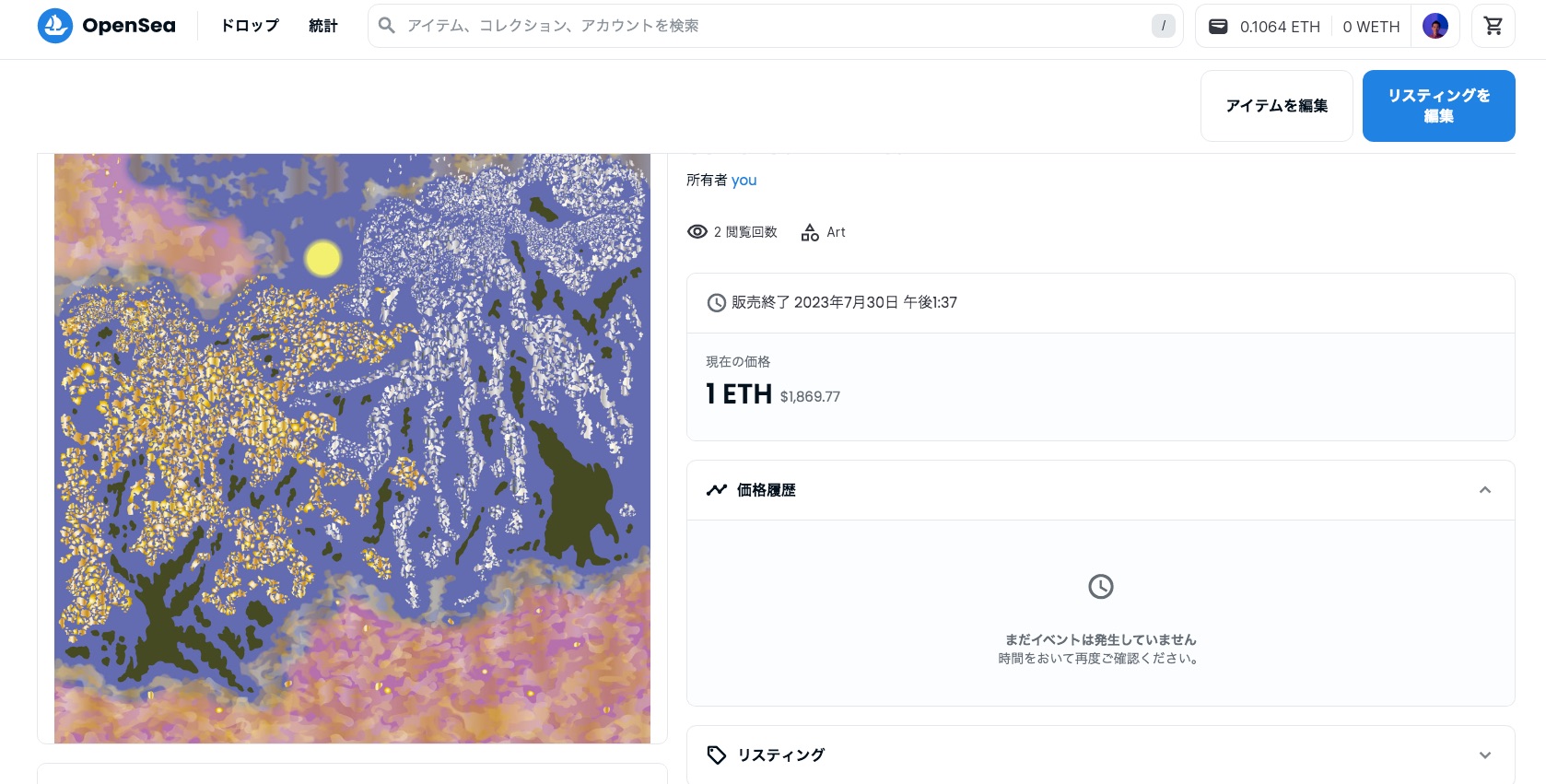The width and height of the screenshot is (1546, 784).
Task: Click the magnifier search icon
Action: 387,26
